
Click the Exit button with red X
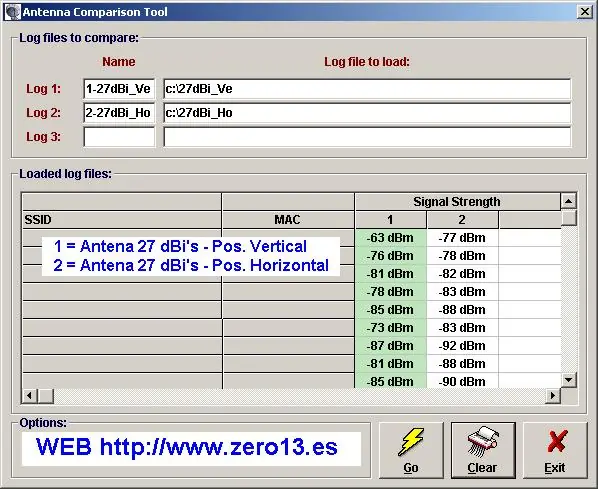555,450
